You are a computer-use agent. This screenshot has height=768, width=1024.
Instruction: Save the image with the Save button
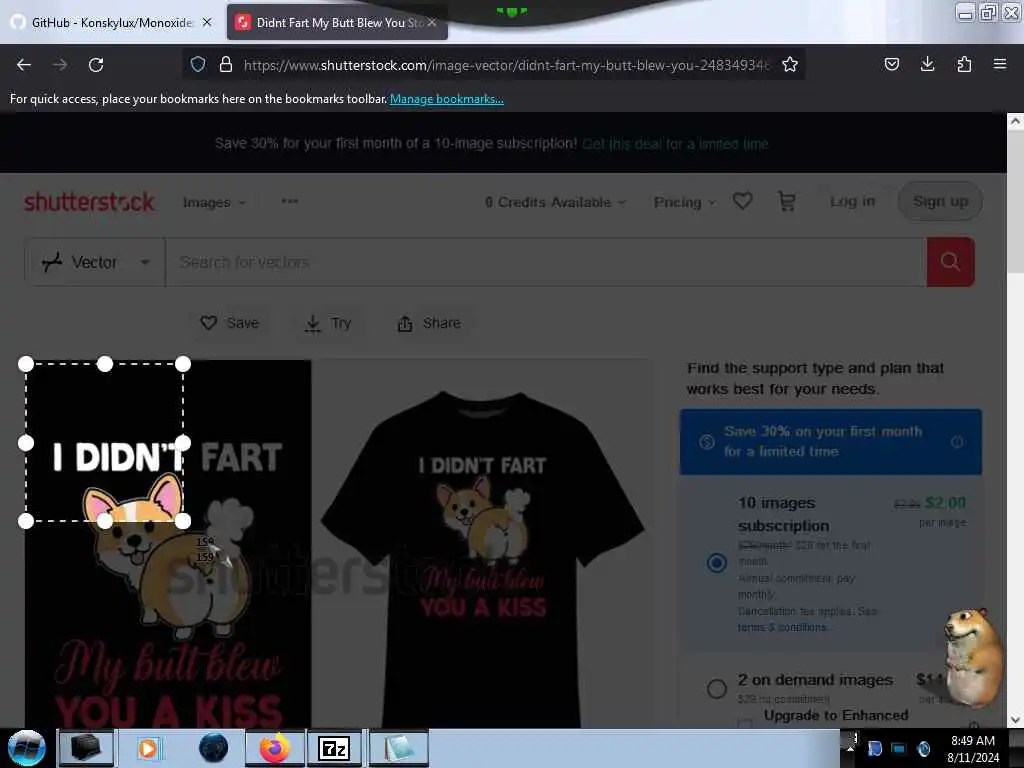pos(230,323)
